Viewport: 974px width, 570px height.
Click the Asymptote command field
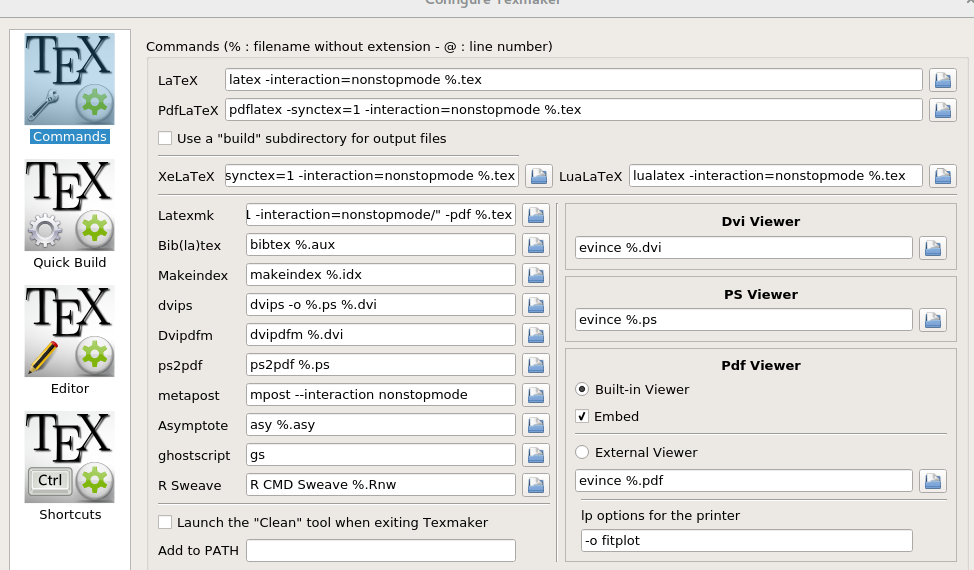point(381,425)
